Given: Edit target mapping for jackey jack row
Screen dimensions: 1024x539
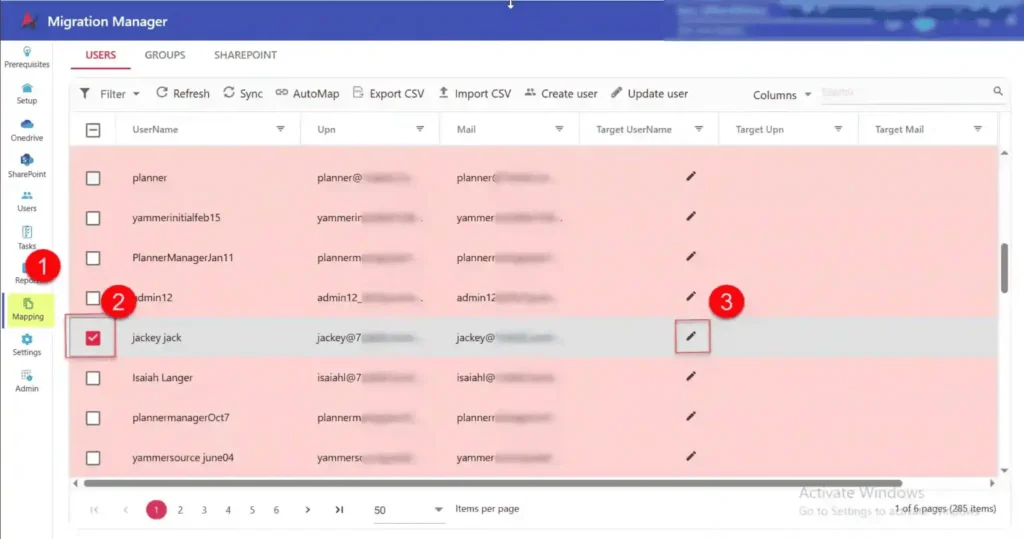Looking at the screenshot, I should 692,336.
